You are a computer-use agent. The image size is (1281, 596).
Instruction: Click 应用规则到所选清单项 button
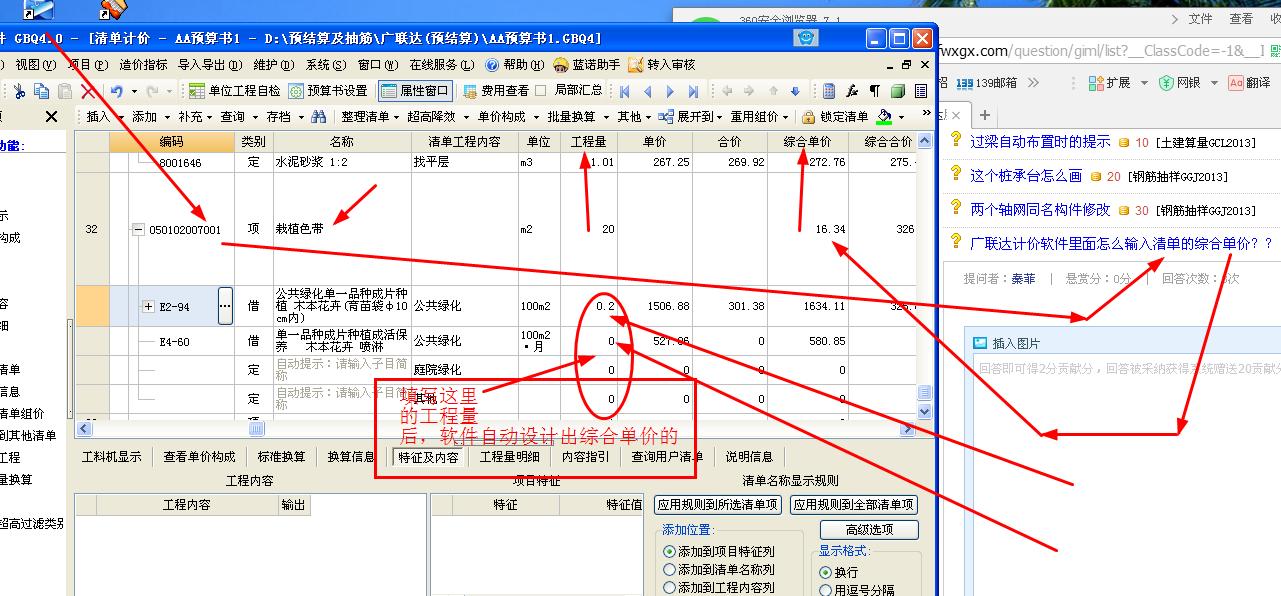coord(718,505)
